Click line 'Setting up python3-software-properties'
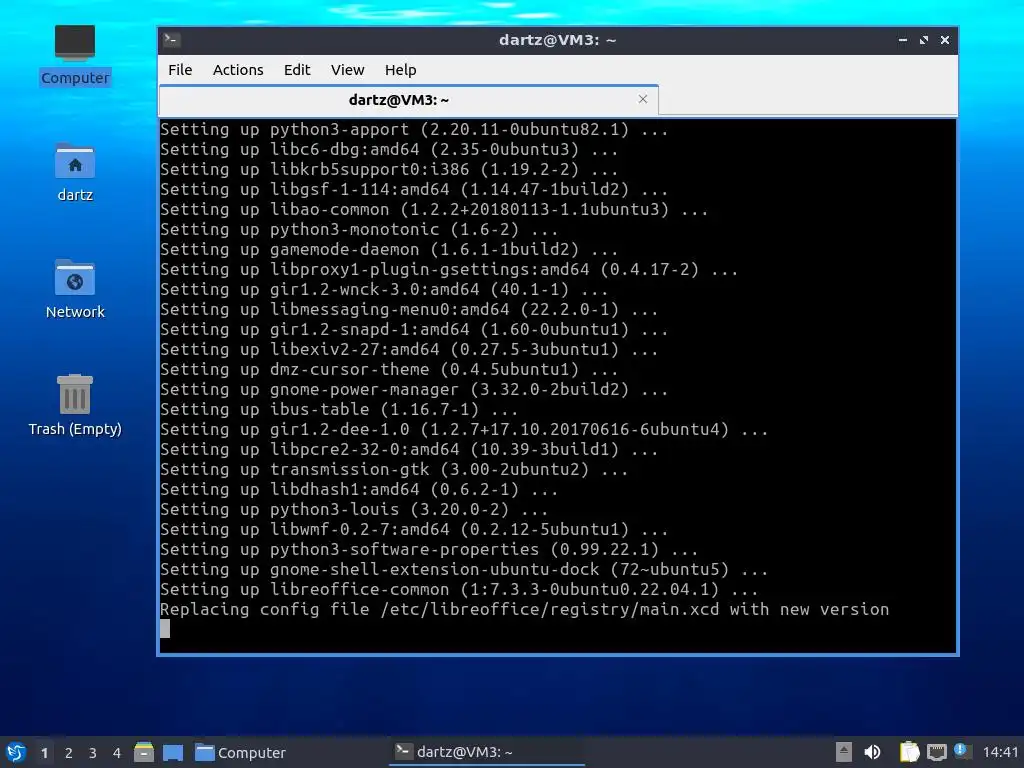This screenshot has height=768, width=1024. tap(429, 549)
